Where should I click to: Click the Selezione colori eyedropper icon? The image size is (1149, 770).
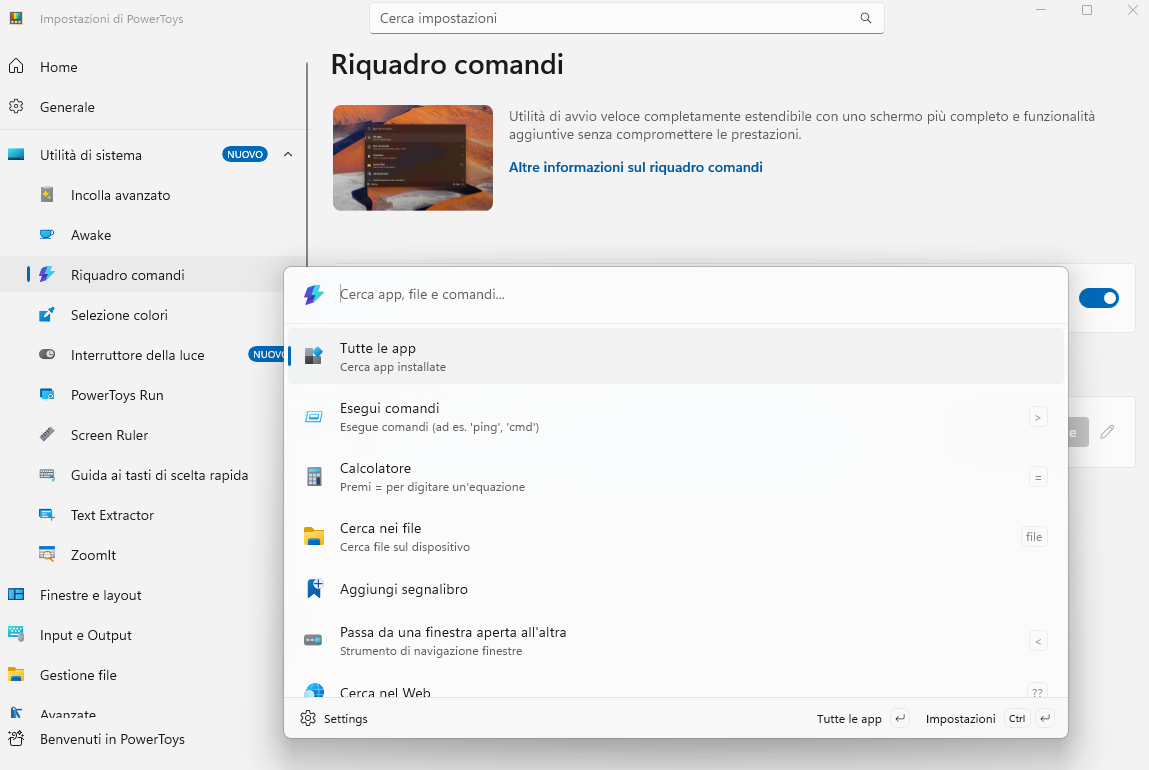pos(47,315)
